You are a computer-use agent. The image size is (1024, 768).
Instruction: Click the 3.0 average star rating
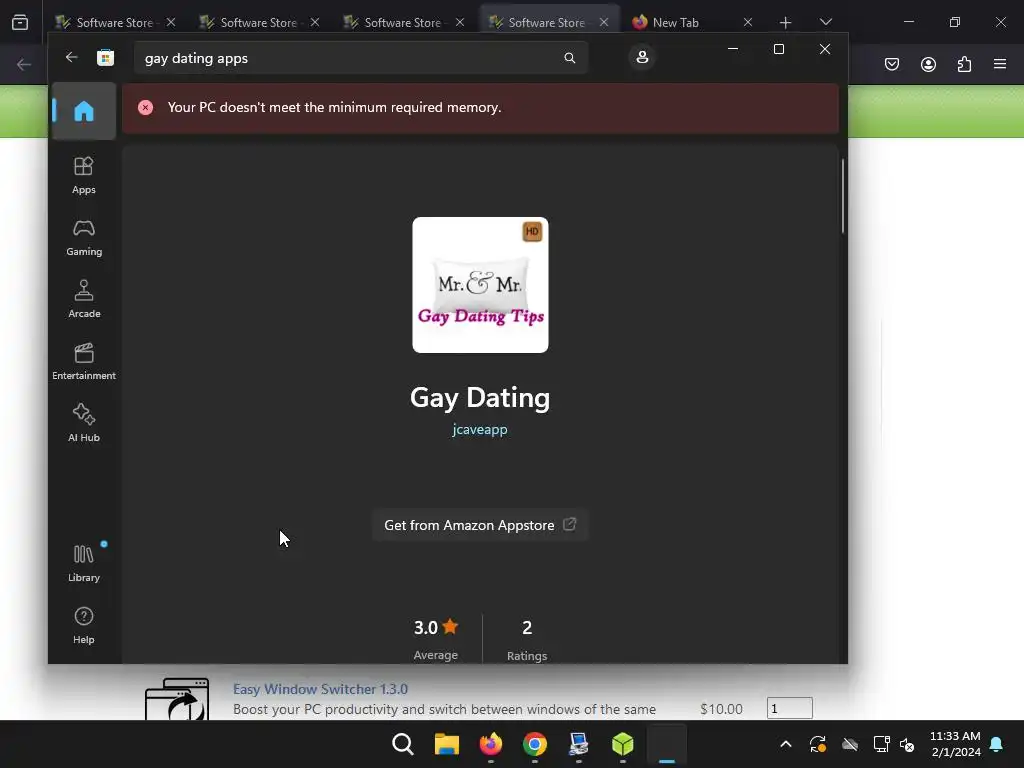pyautogui.click(x=436, y=628)
